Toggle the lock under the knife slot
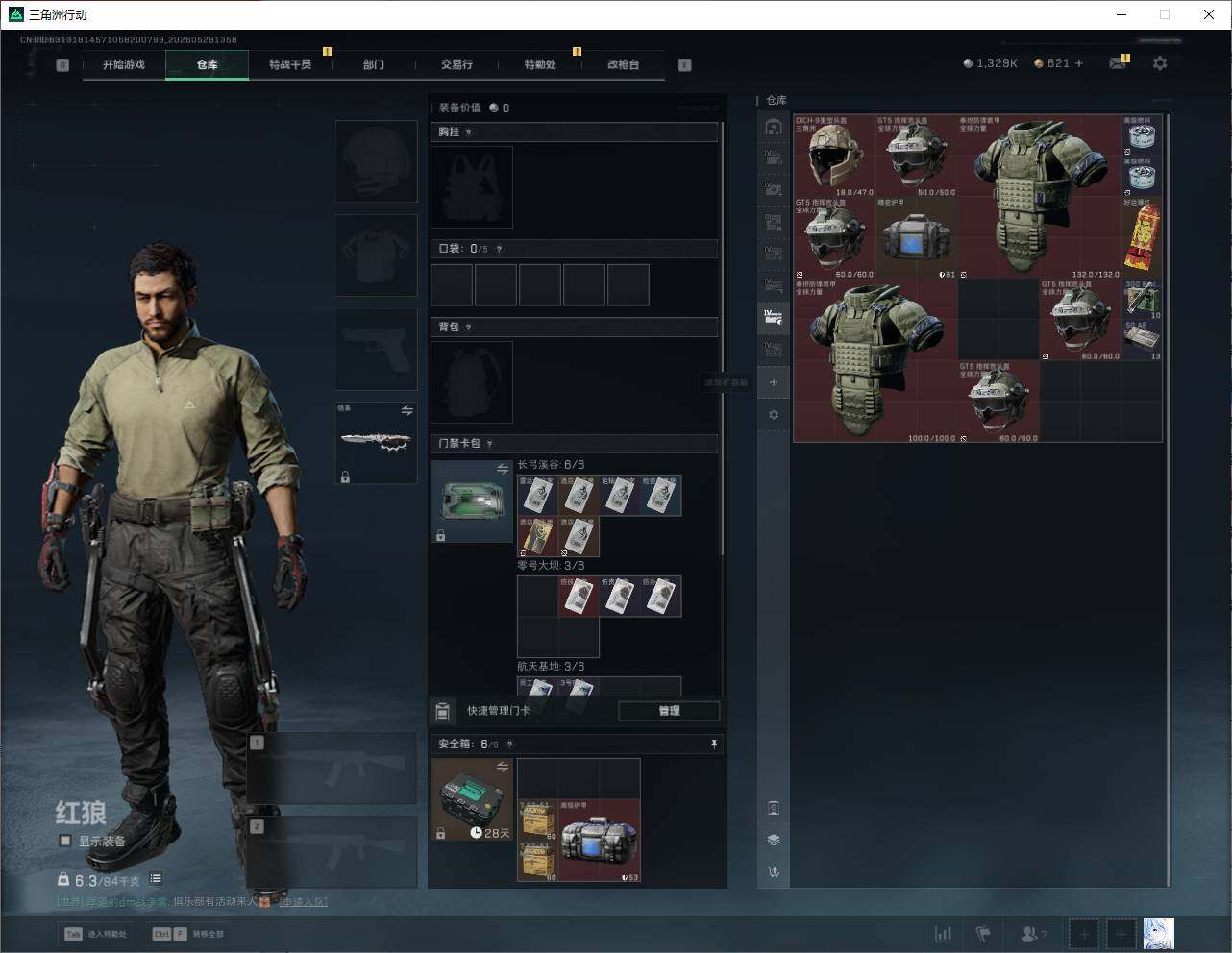 [345, 476]
